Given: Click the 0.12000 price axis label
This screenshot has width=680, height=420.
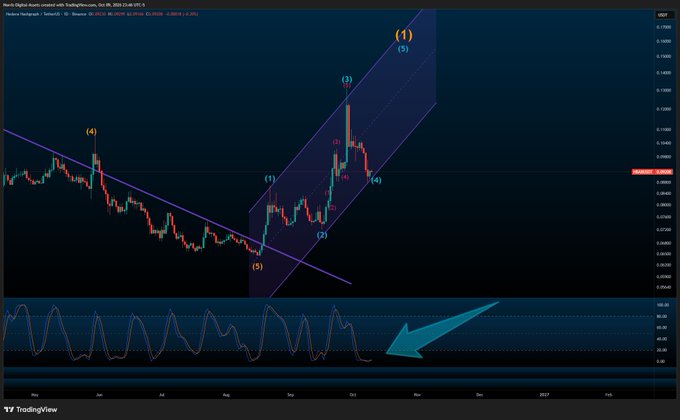Looking at the screenshot, I should (x=664, y=109).
